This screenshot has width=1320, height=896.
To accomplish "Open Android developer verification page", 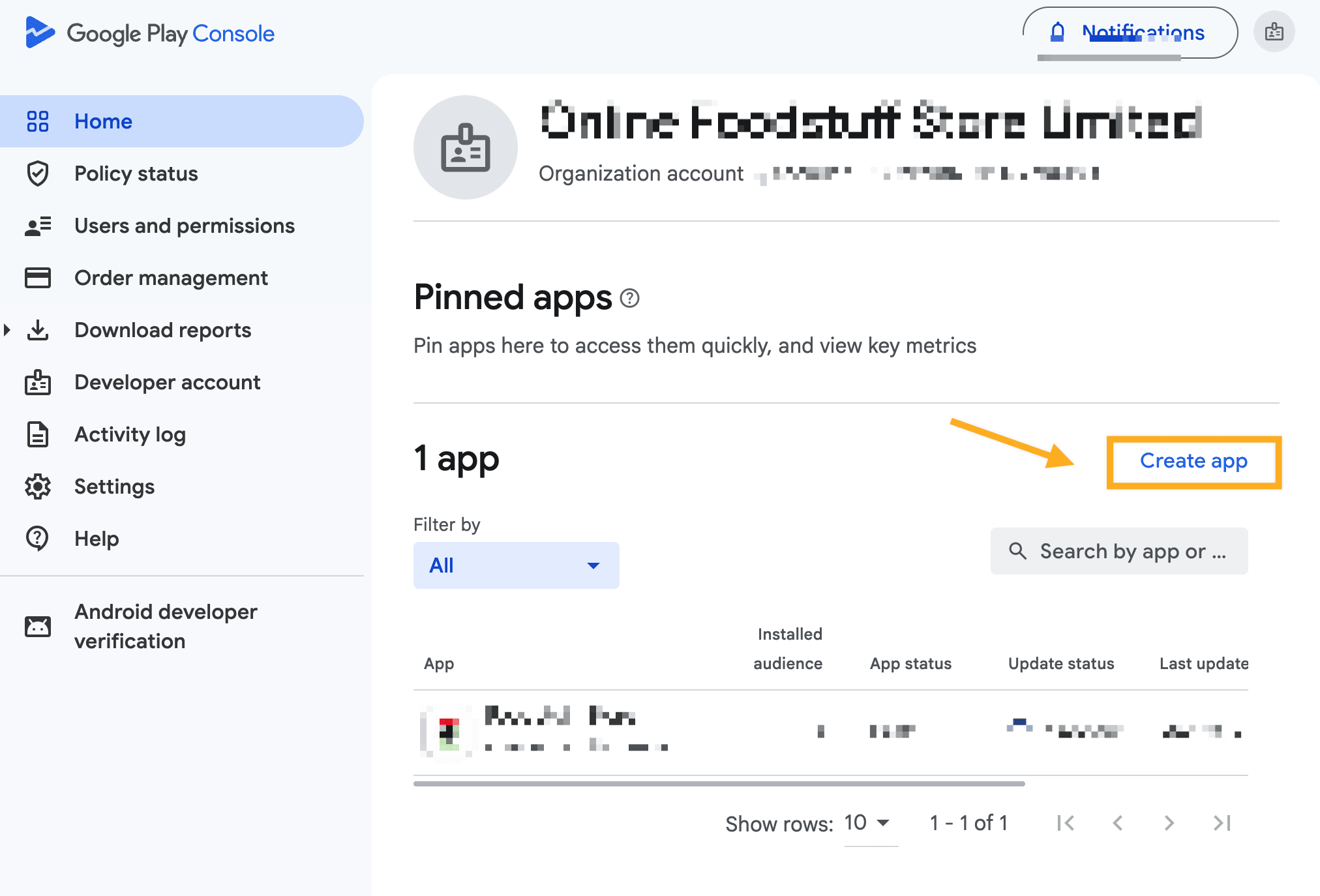I will point(182,626).
